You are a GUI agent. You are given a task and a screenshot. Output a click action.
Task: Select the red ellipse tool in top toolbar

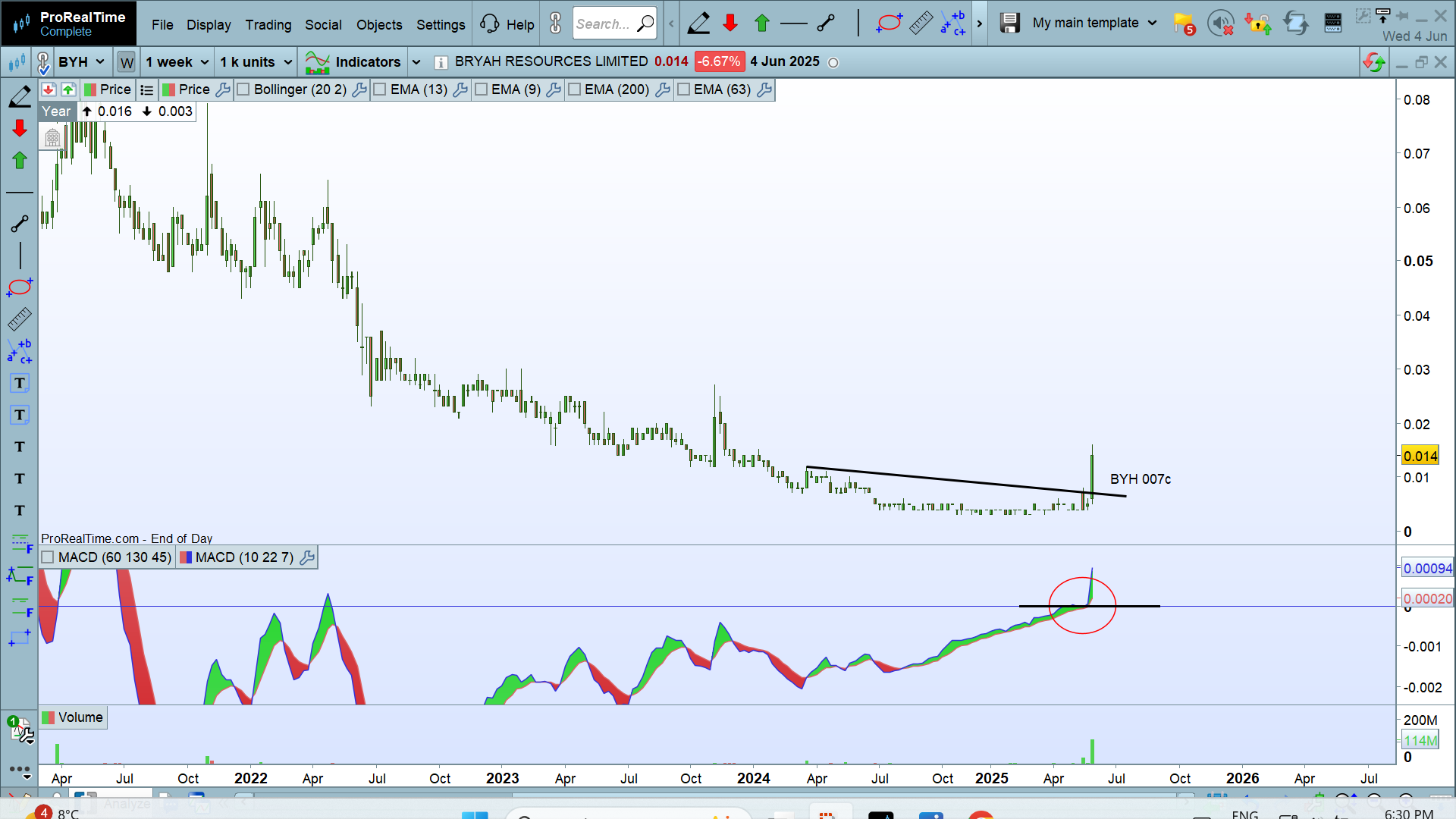point(889,24)
